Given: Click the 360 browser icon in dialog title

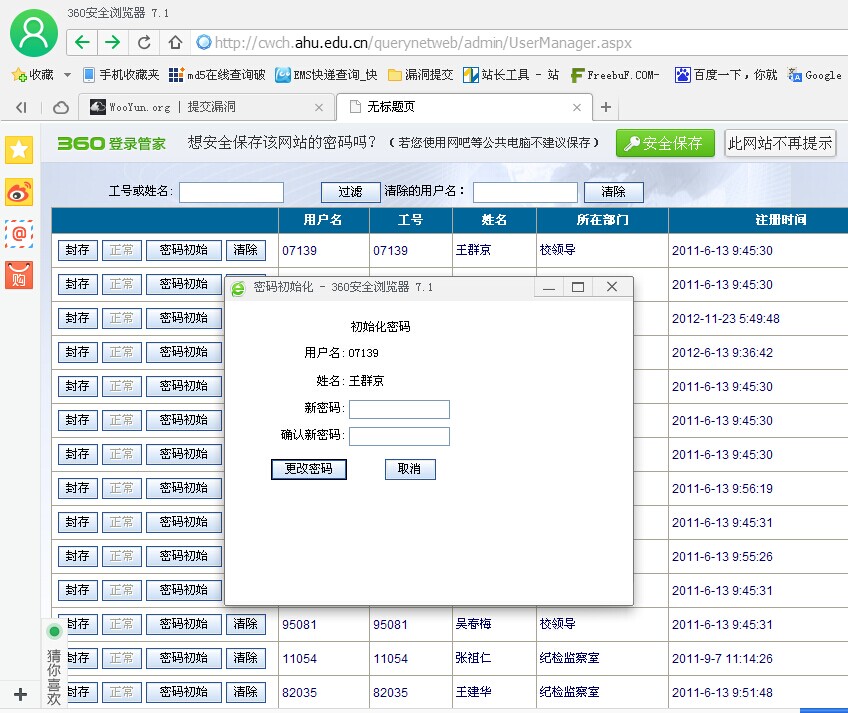Looking at the screenshot, I should pos(238,288).
